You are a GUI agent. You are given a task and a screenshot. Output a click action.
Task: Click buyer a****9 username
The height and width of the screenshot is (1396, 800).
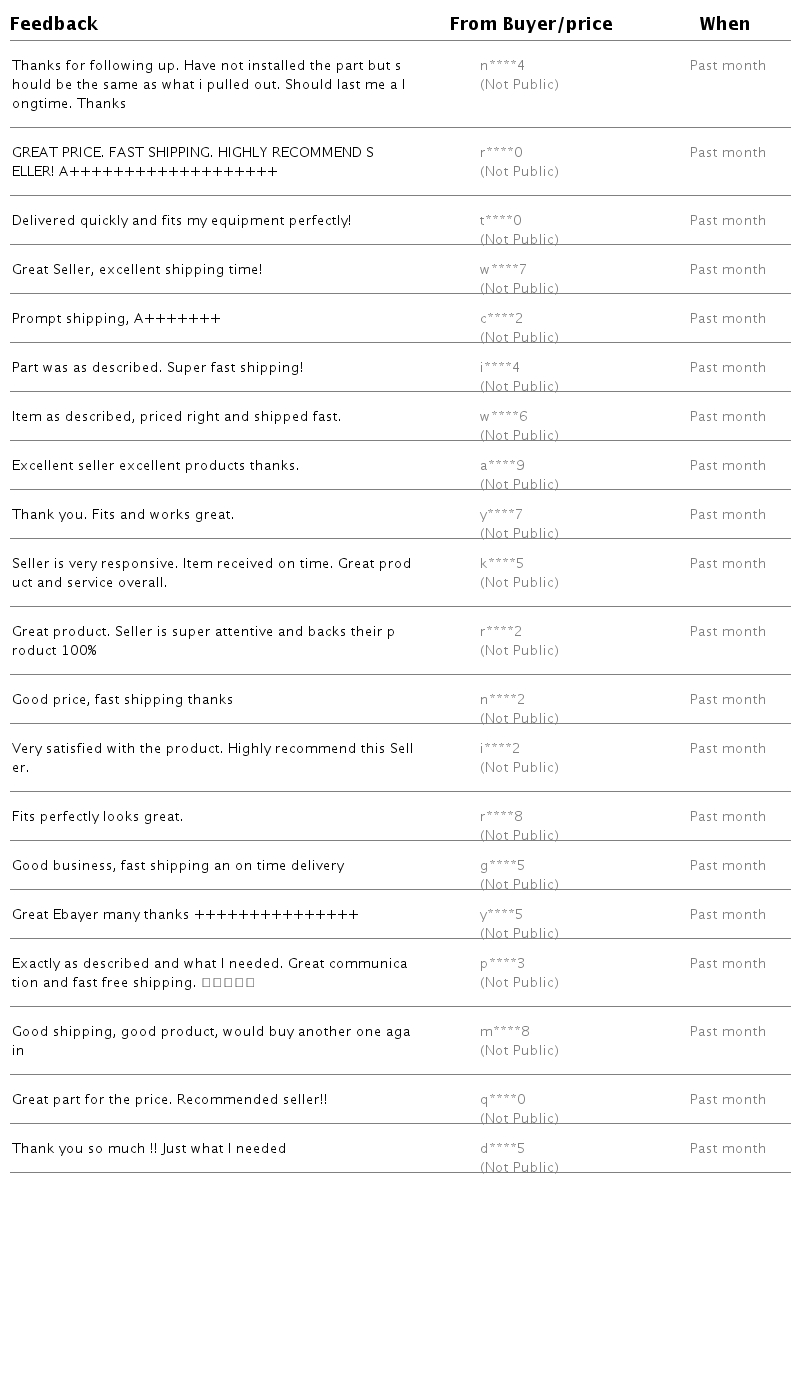pyautogui.click(x=502, y=466)
